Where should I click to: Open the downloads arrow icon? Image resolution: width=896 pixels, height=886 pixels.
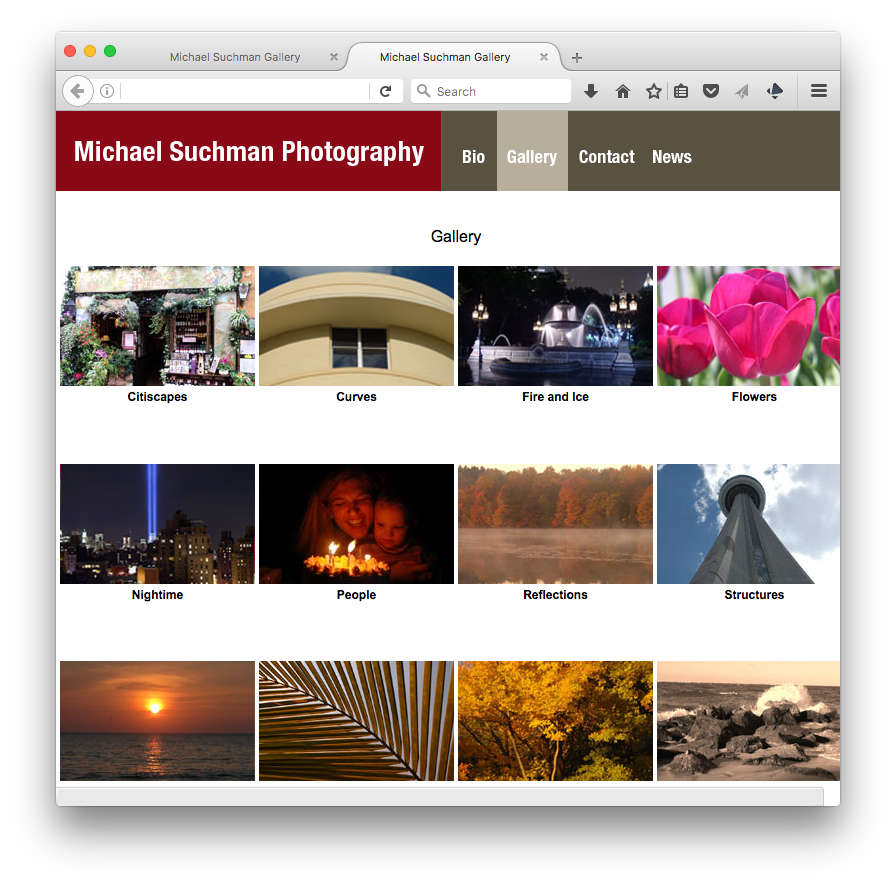point(591,91)
